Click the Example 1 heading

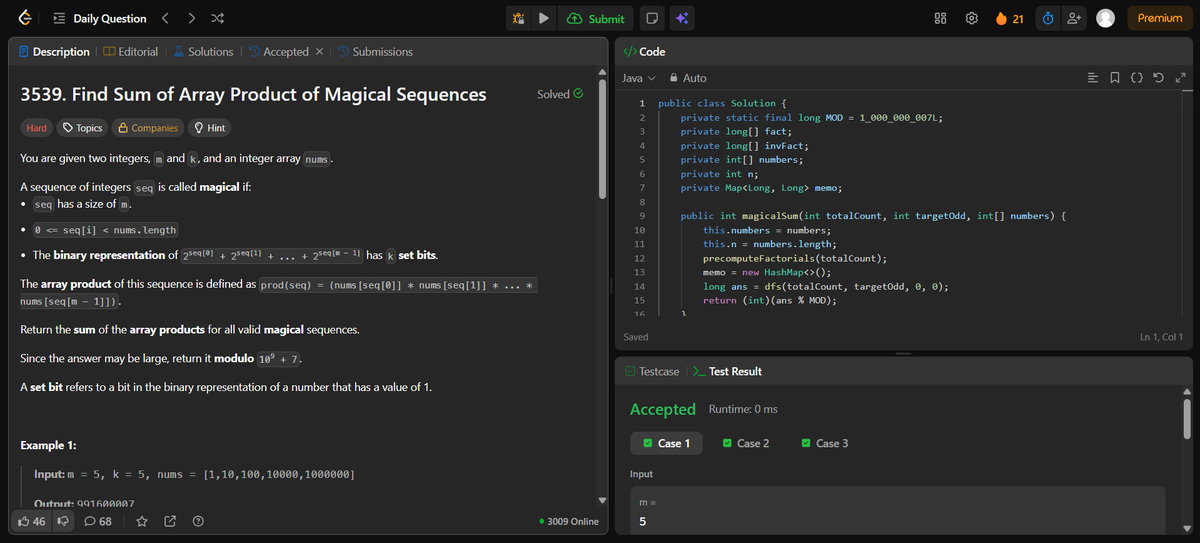click(49, 445)
